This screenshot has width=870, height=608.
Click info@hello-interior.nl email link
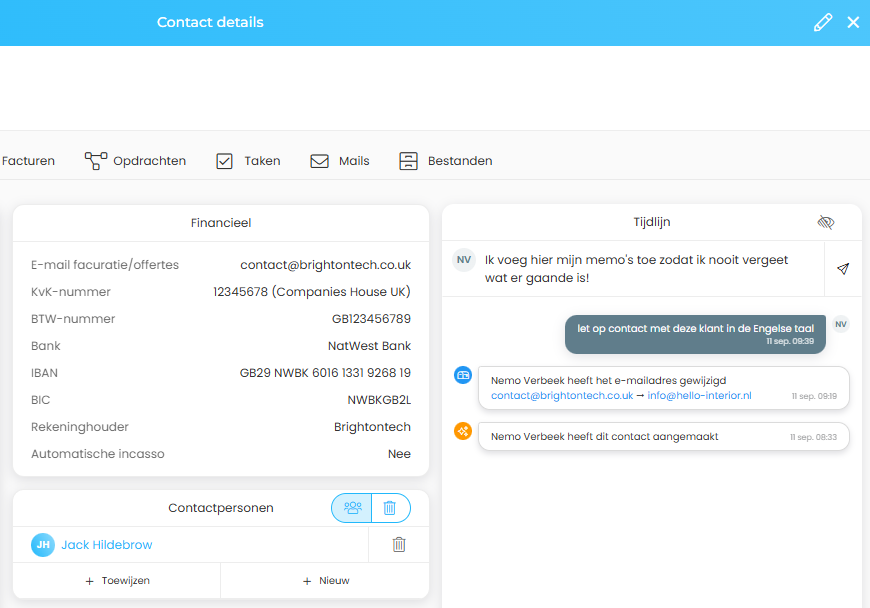[699, 396]
